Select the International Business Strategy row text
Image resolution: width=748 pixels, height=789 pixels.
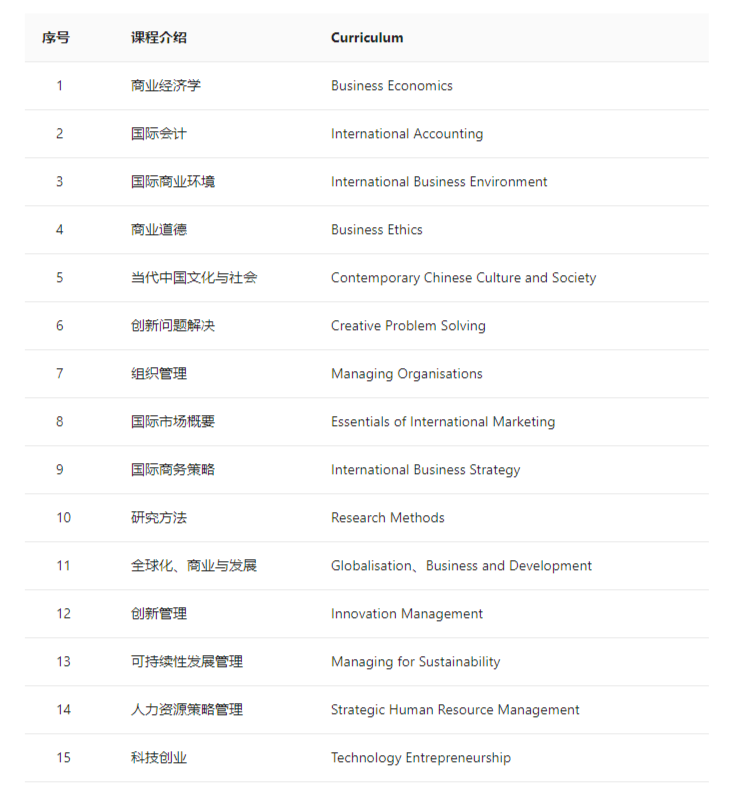click(x=425, y=470)
